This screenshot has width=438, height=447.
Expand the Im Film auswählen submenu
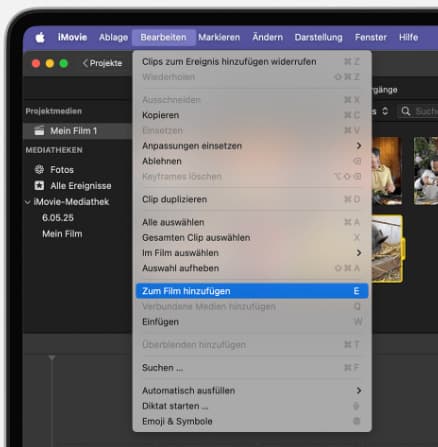point(252,253)
